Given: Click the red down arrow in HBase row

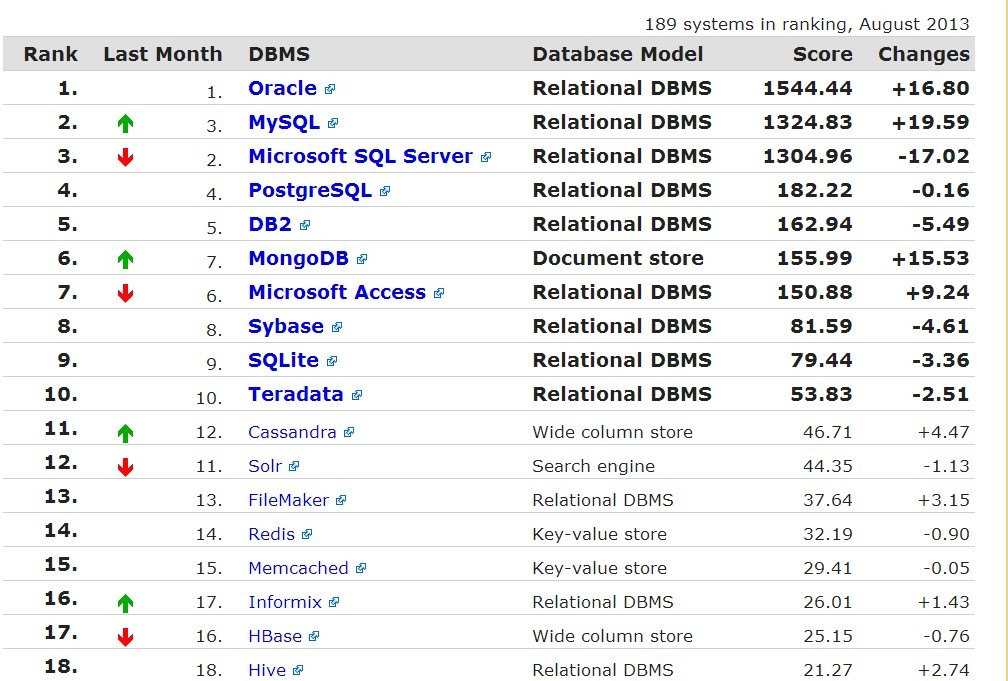Looking at the screenshot, I should tap(125, 637).
